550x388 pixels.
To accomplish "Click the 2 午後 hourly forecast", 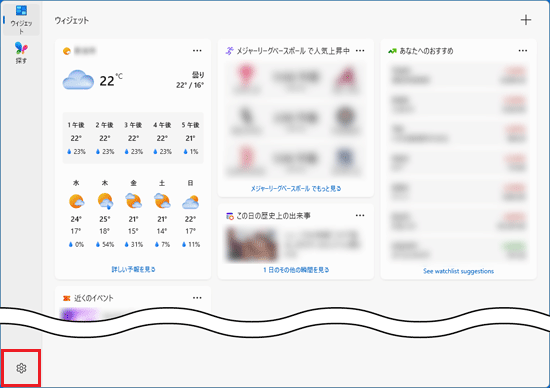I will pos(105,138).
